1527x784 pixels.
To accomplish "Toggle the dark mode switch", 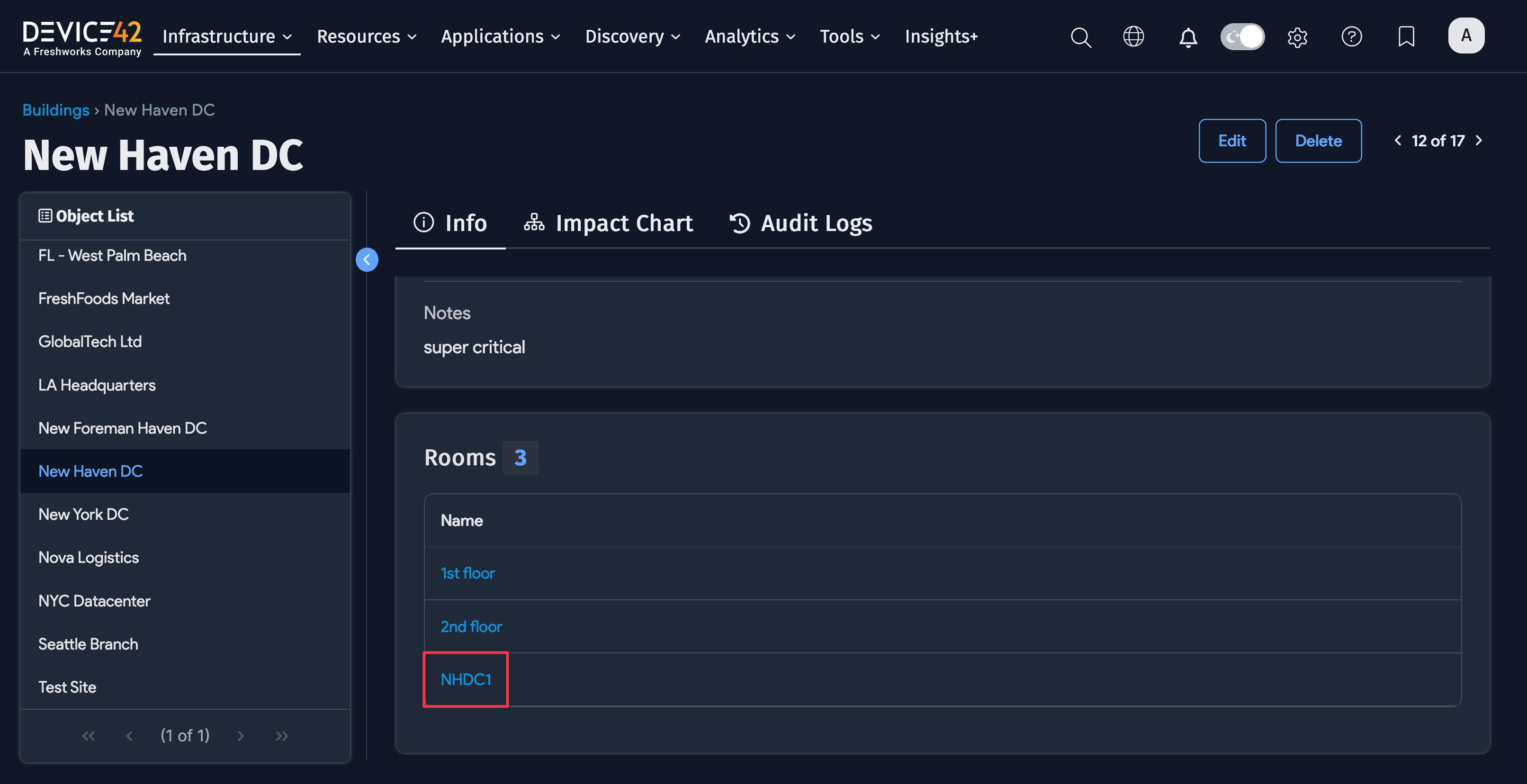I will coord(1242,37).
